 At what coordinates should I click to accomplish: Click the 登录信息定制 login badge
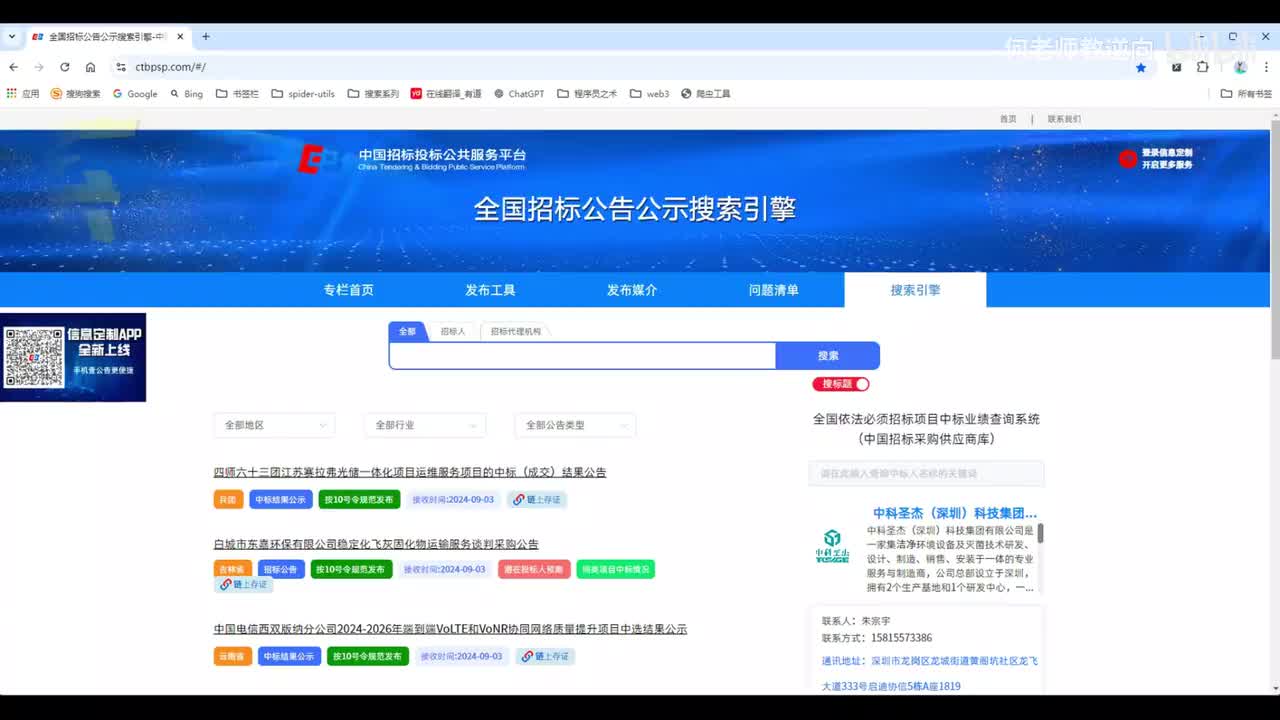point(1156,158)
